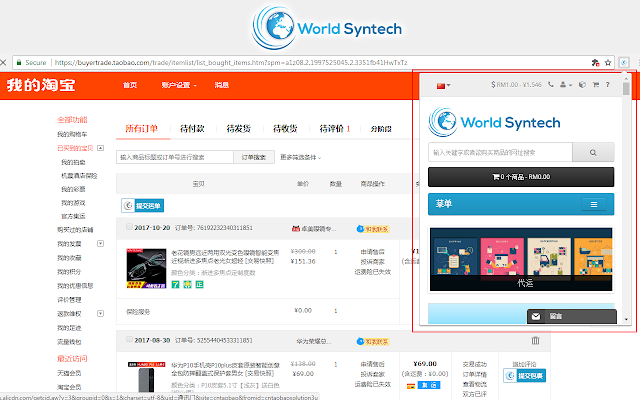Viewport: 640px width, 400px height.
Task: Tick the checkbox for order dated 2017-10-20
Action: [129, 227]
